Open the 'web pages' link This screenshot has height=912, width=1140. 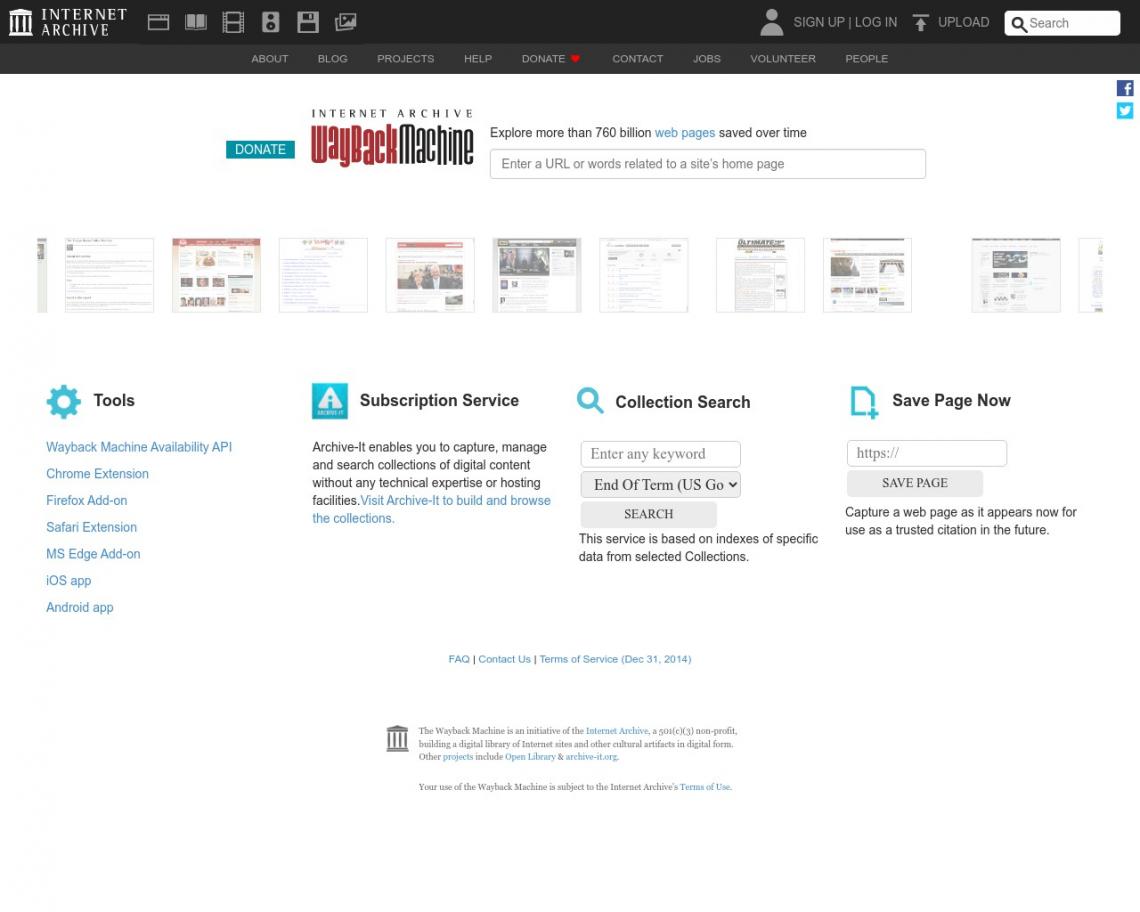(x=685, y=133)
